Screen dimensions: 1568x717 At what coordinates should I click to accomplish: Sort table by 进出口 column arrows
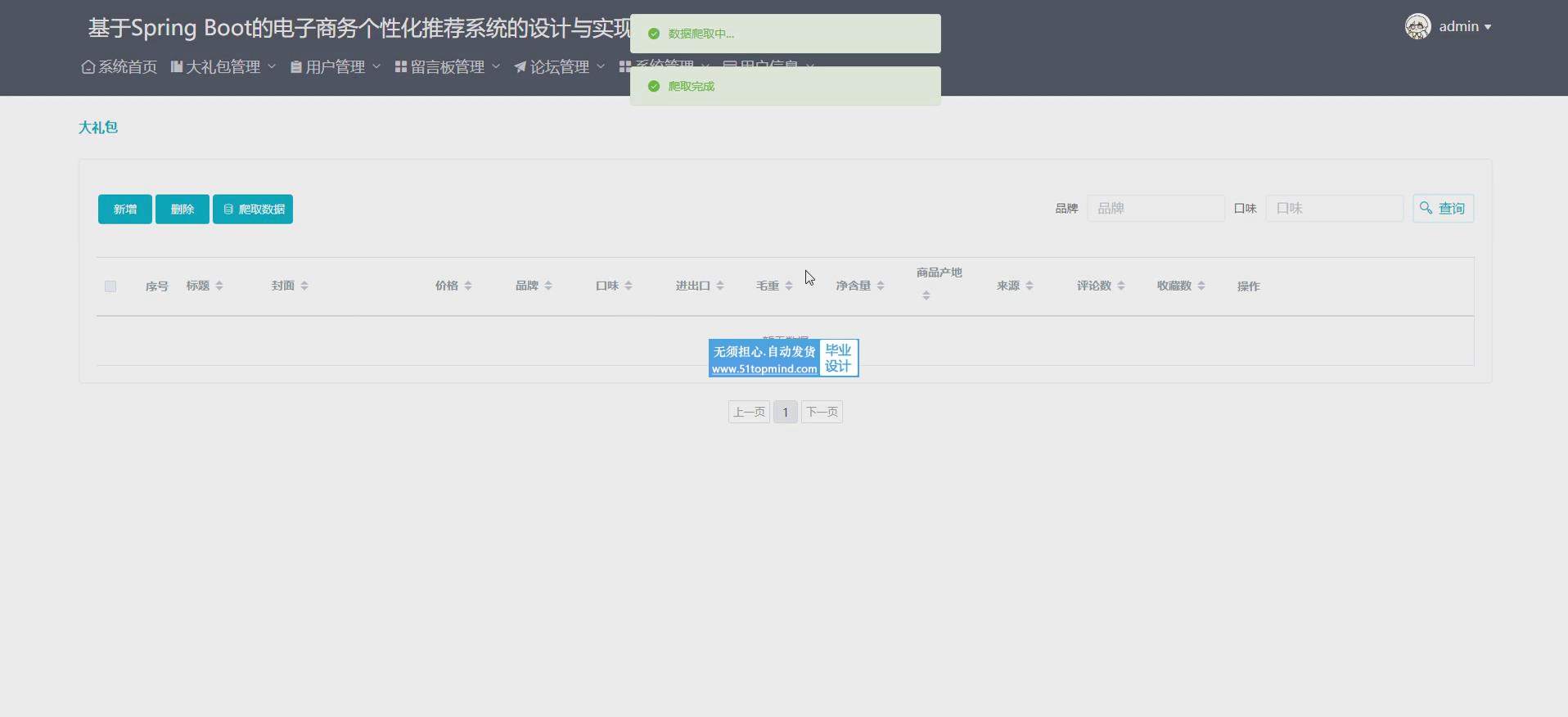[720, 286]
